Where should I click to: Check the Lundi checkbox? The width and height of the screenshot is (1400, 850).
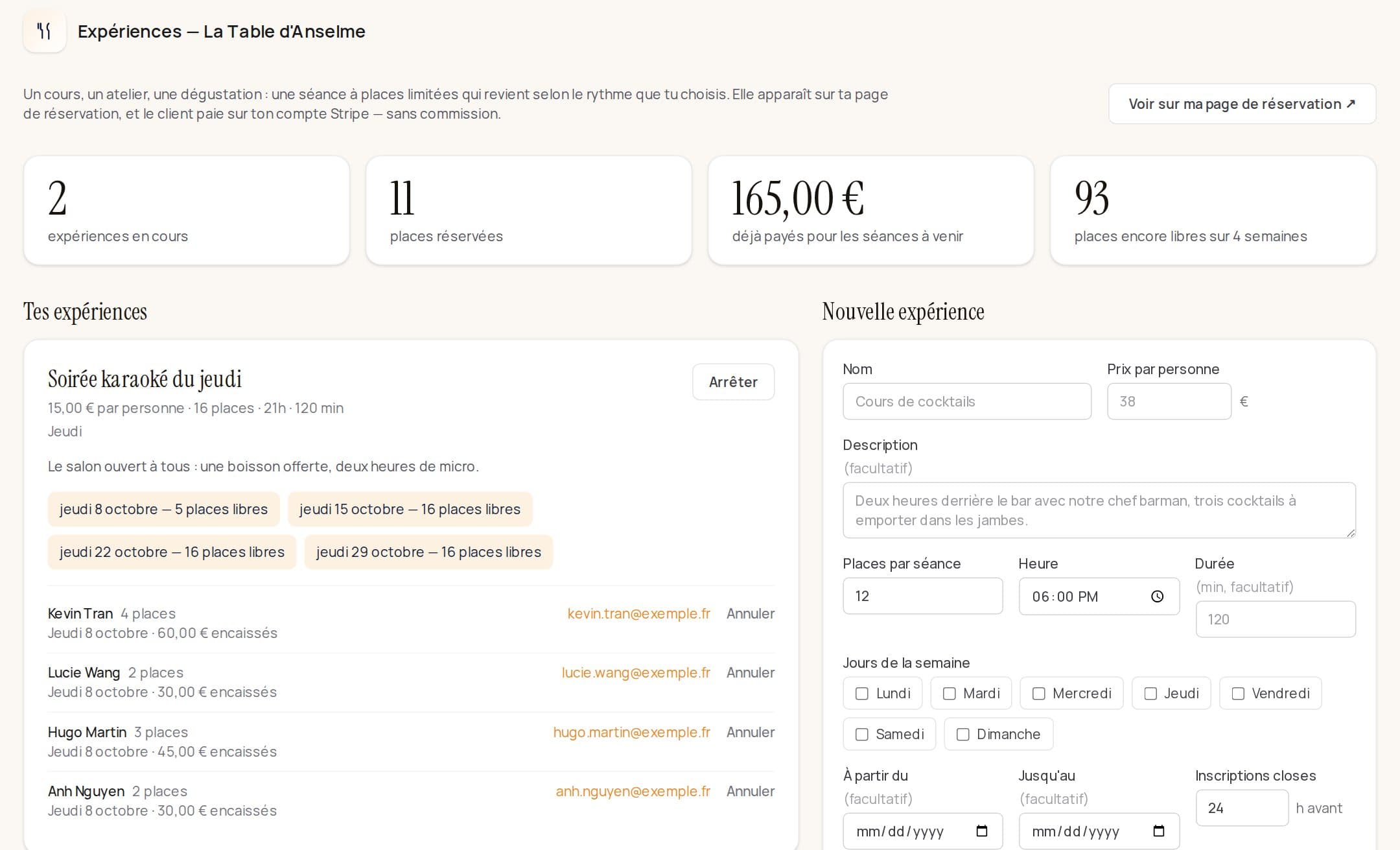click(862, 694)
